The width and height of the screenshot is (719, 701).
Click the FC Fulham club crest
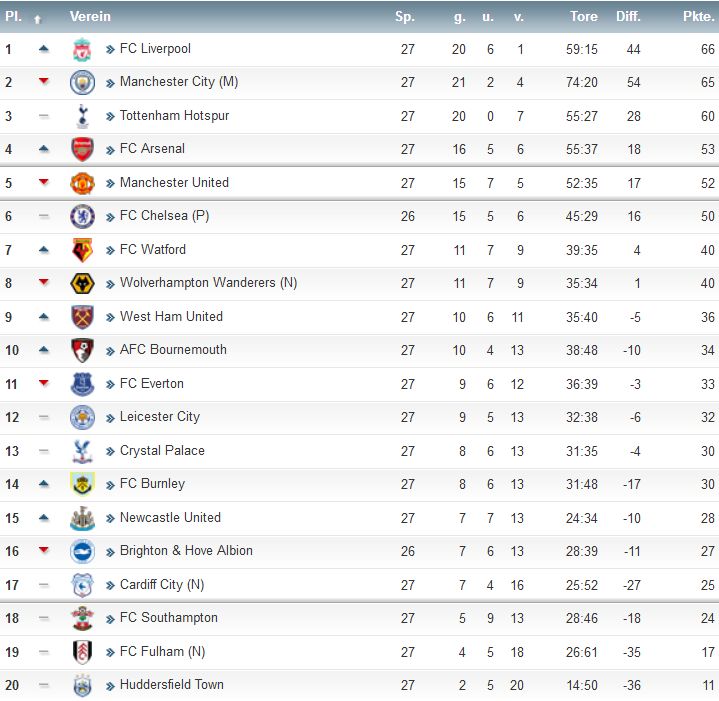click(x=83, y=652)
